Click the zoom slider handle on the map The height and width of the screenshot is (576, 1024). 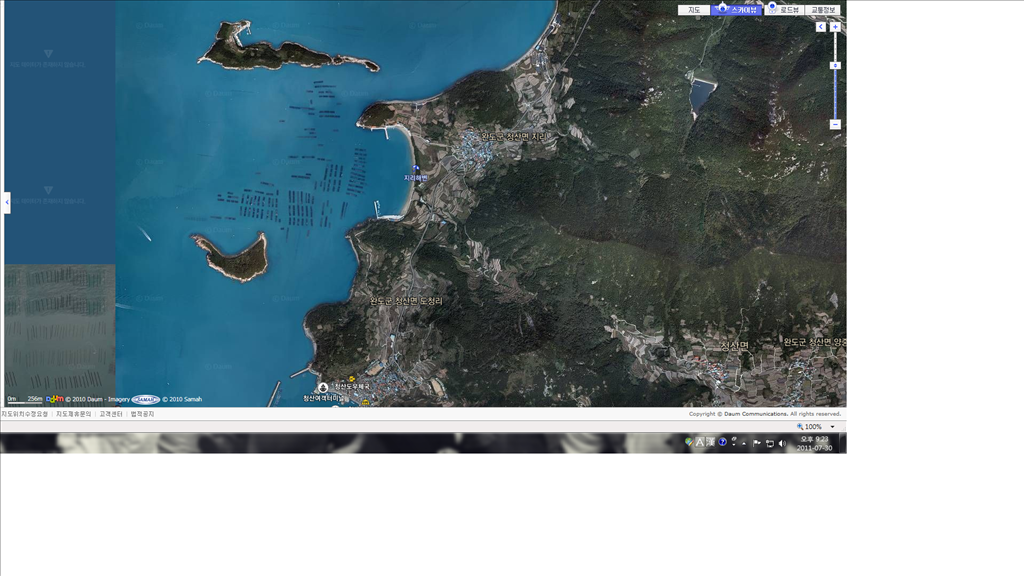point(835,65)
